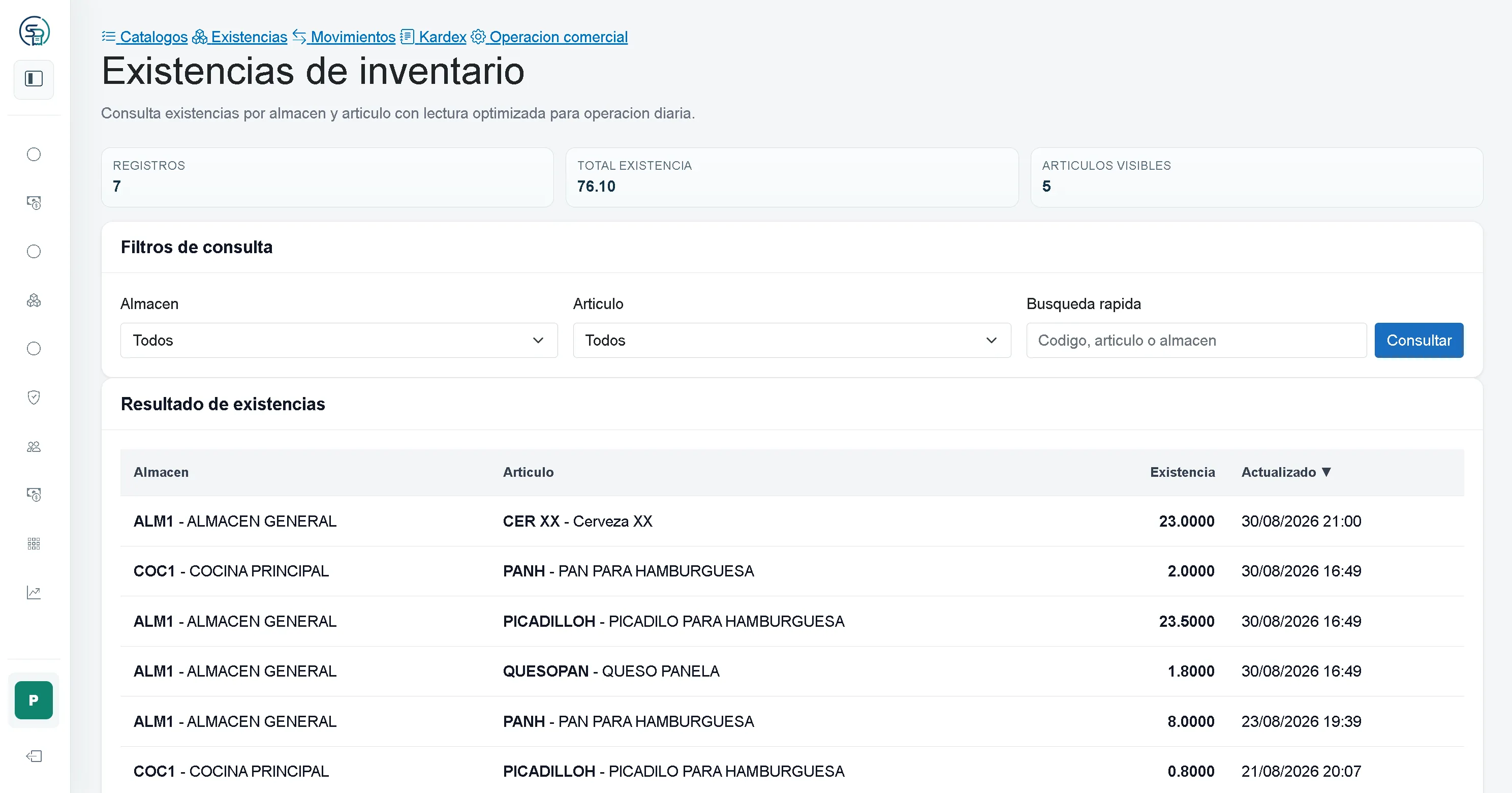Screen dimensions: 1512x793
Task: Click date 23/08/2026 19:39
Action: tap(1301, 721)
